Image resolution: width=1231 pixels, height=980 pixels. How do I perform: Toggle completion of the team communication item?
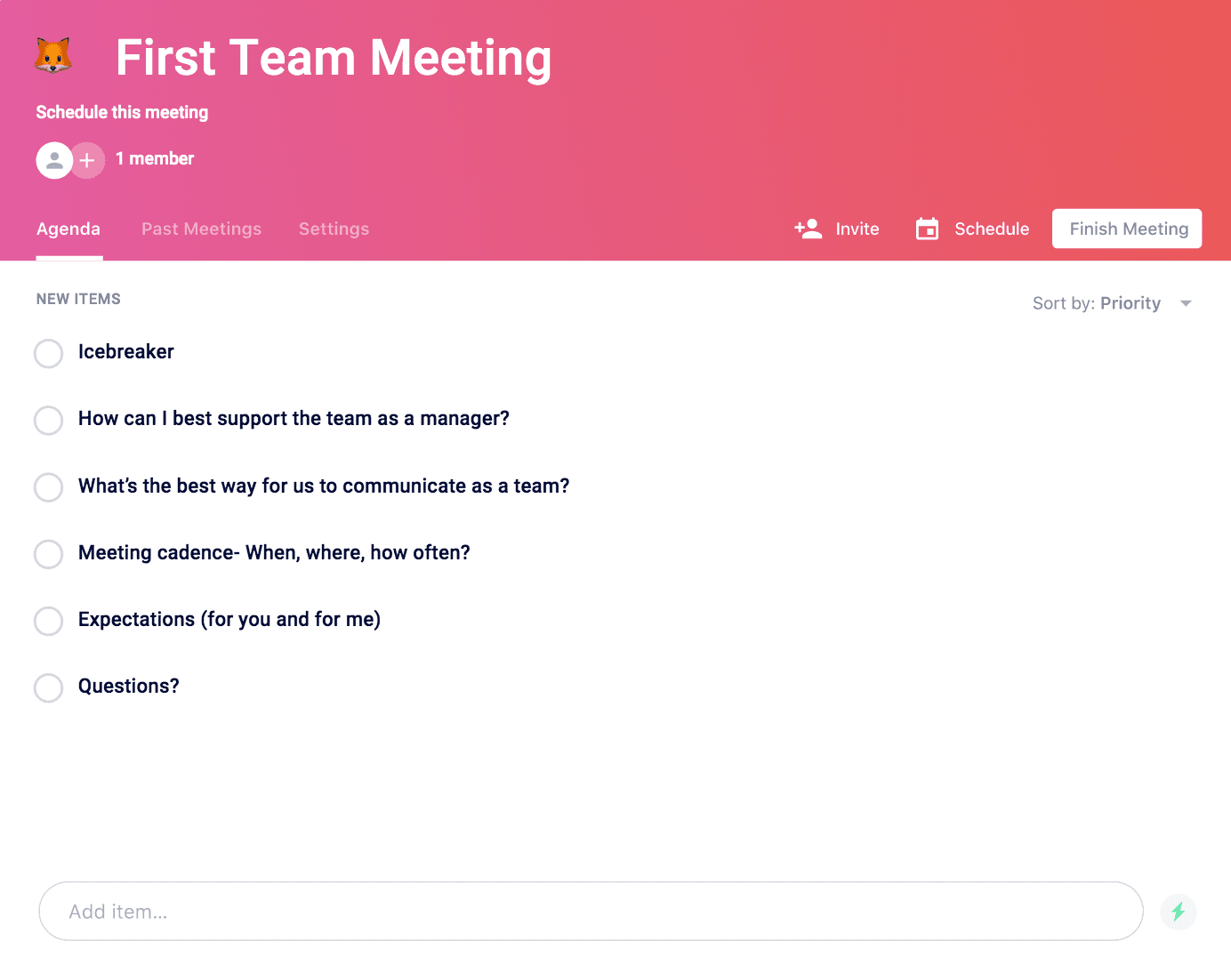(48, 487)
